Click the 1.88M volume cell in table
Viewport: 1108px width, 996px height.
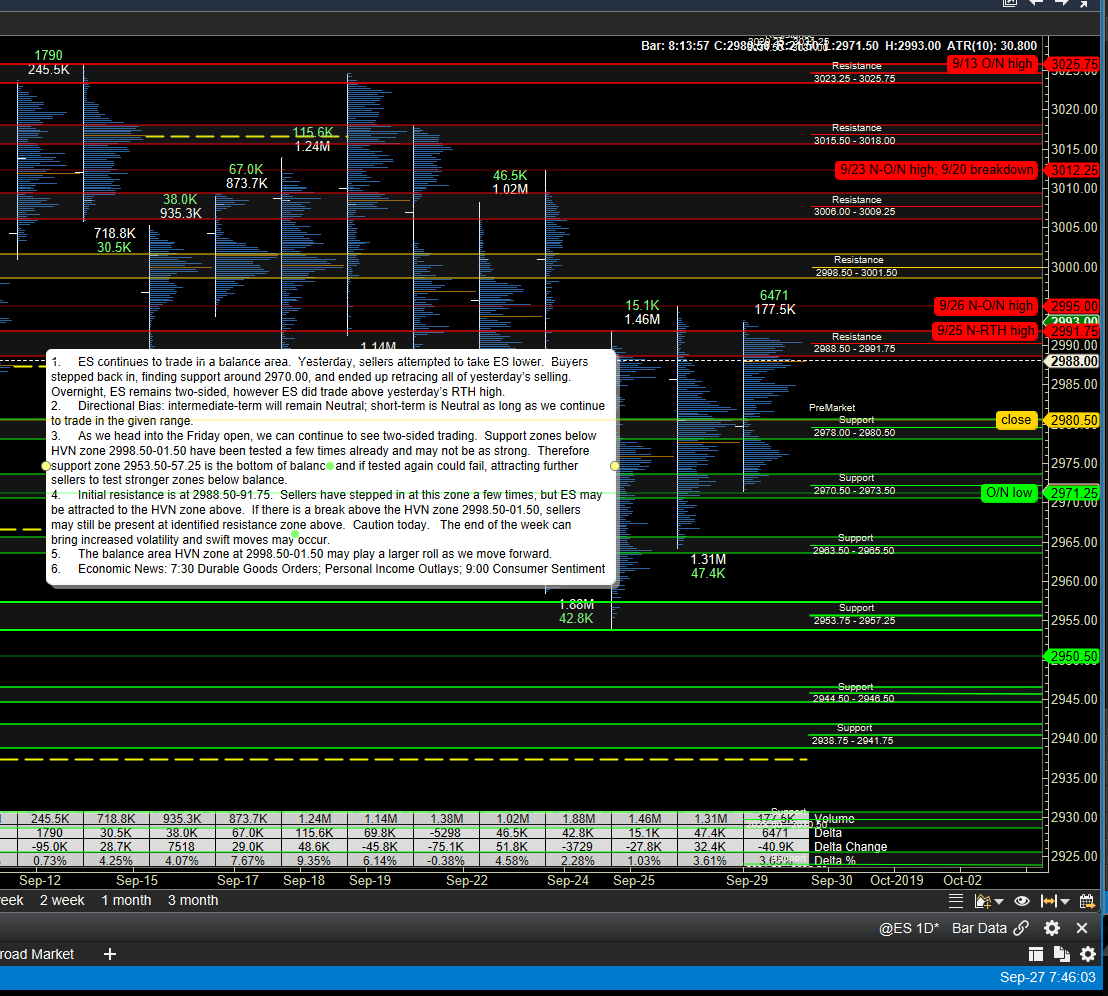tap(578, 819)
